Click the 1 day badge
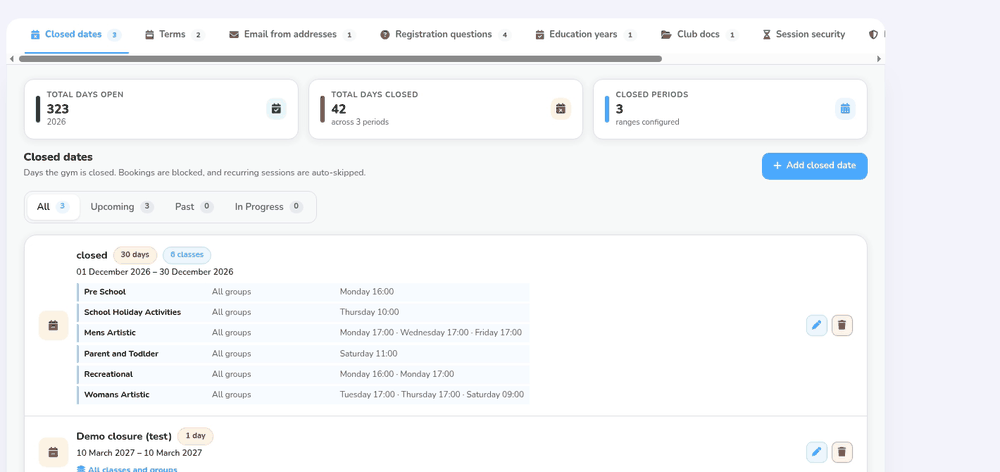Image resolution: width=1000 pixels, height=472 pixels. pos(195,436)
